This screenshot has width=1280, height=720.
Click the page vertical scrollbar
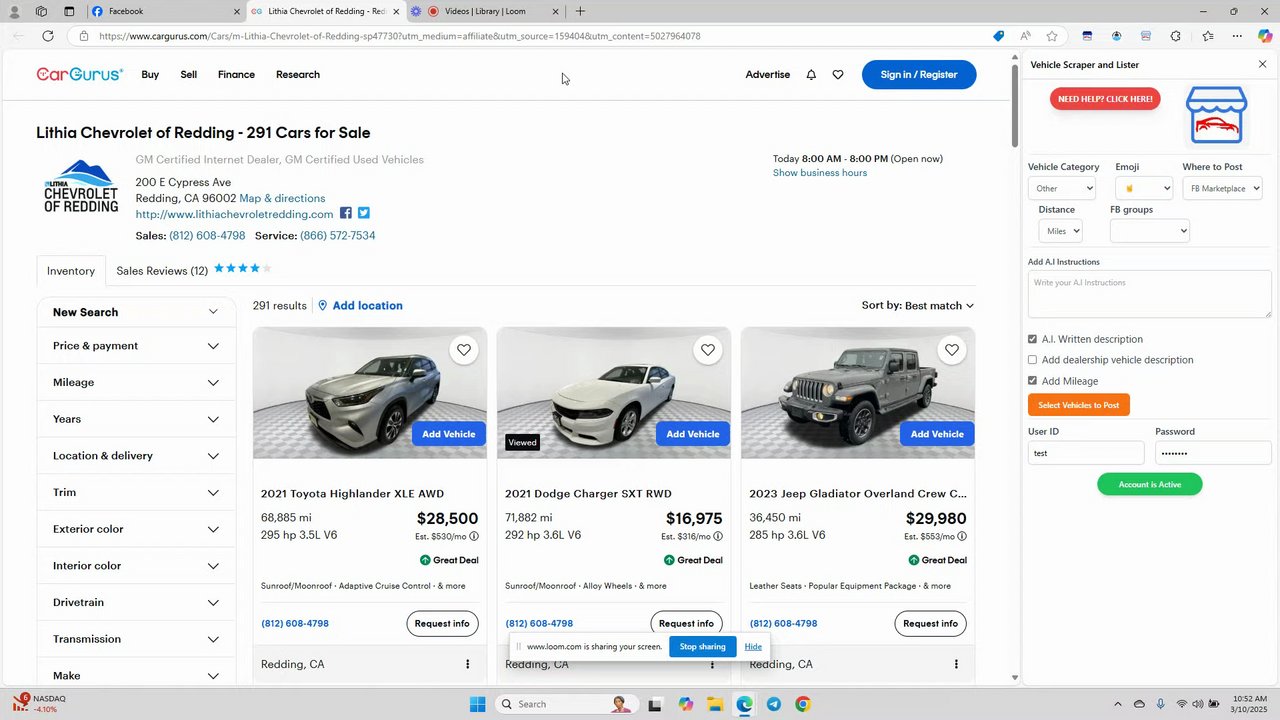coord(1014,105)
